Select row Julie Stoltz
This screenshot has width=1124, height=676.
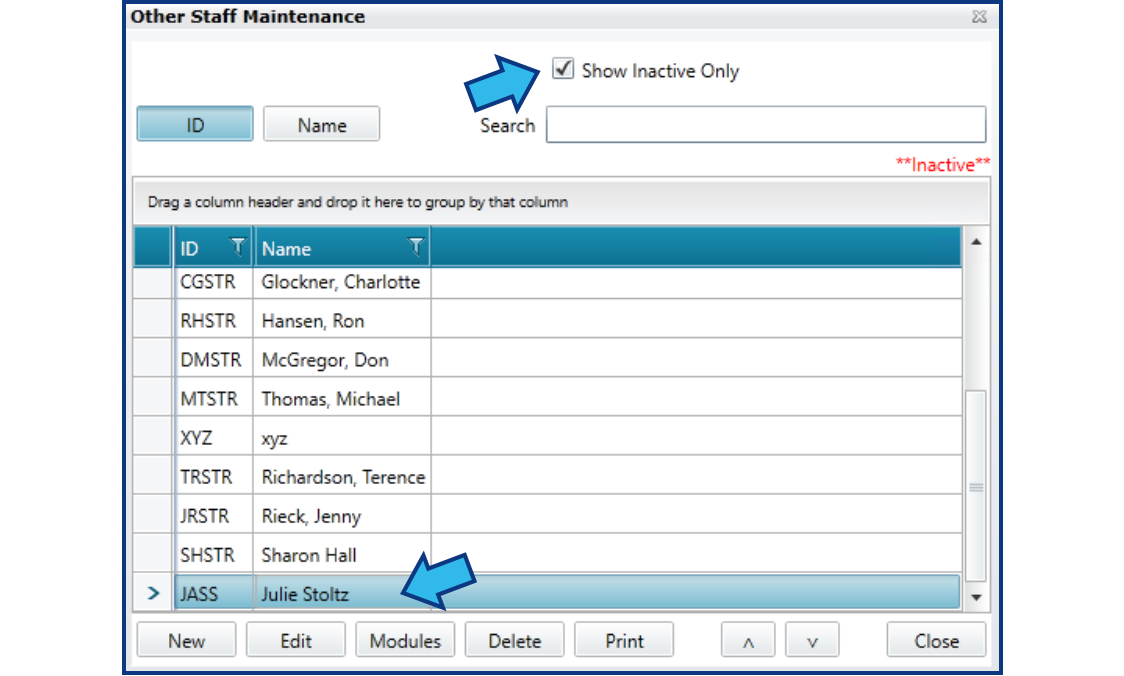pos(548,594)
